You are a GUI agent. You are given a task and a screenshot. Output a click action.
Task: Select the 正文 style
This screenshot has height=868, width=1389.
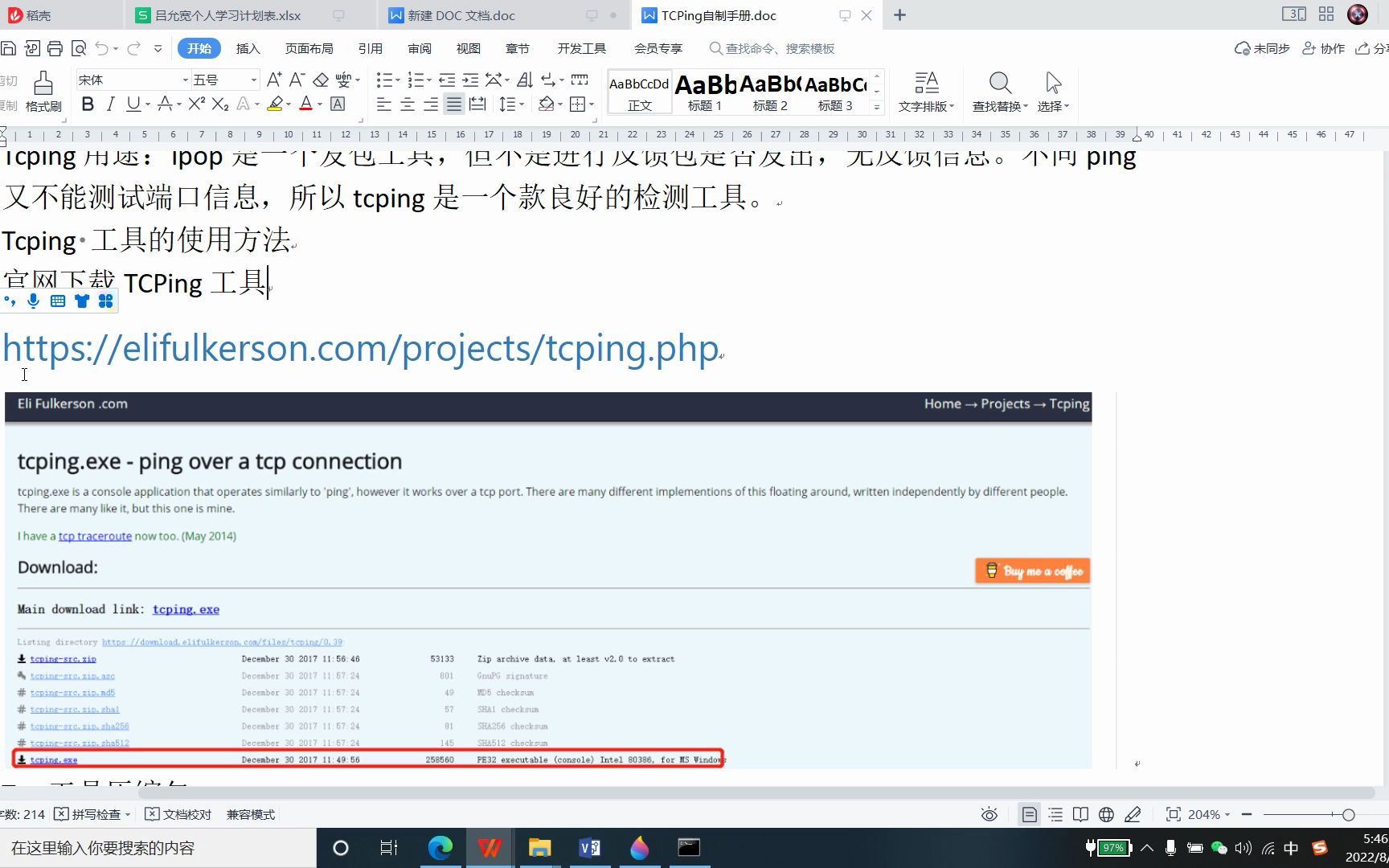click(639, 92)
